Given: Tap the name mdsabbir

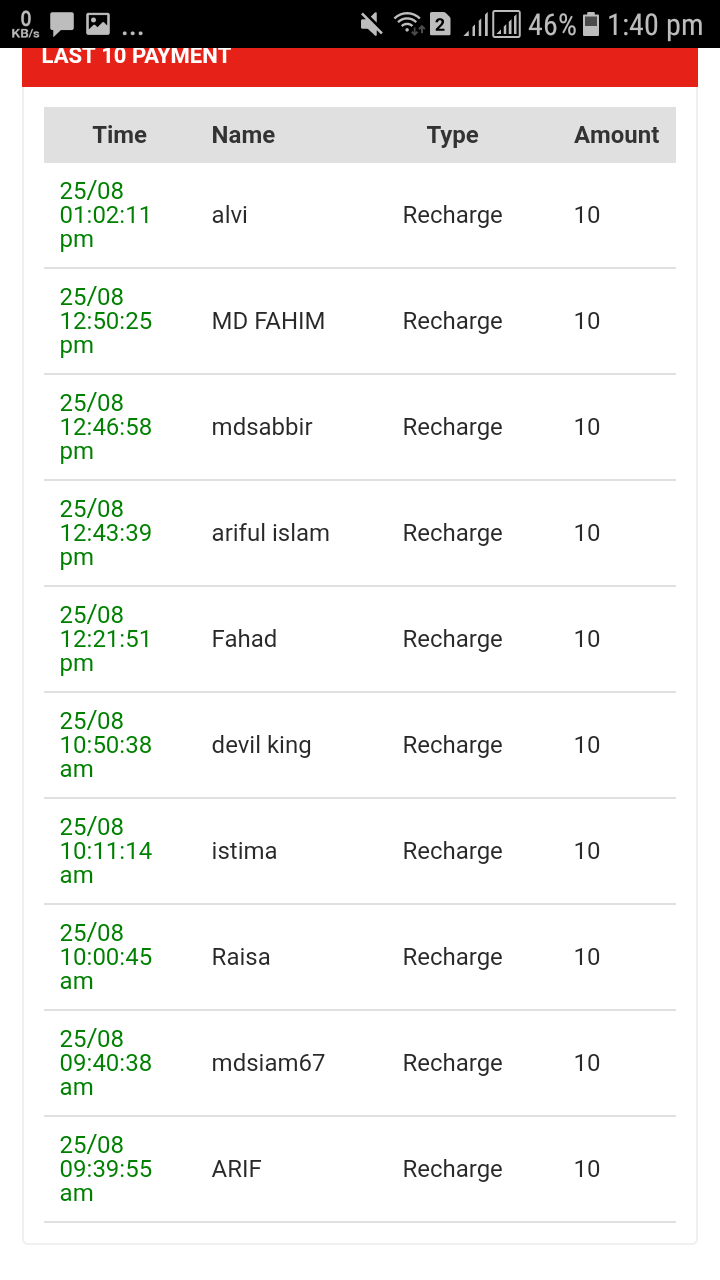Looking at the screenshot, I should [x=262, y=427].
